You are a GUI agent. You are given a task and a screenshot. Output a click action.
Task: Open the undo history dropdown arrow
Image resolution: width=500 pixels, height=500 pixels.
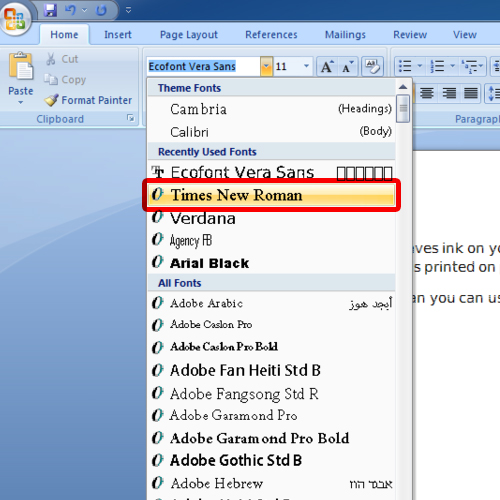85,10
